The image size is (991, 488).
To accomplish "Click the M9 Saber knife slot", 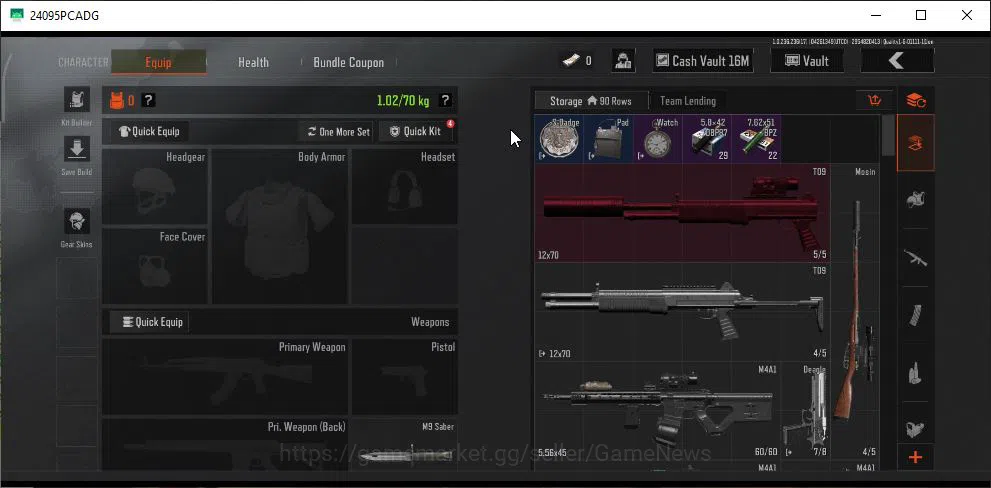I will [x=404, y=444].
